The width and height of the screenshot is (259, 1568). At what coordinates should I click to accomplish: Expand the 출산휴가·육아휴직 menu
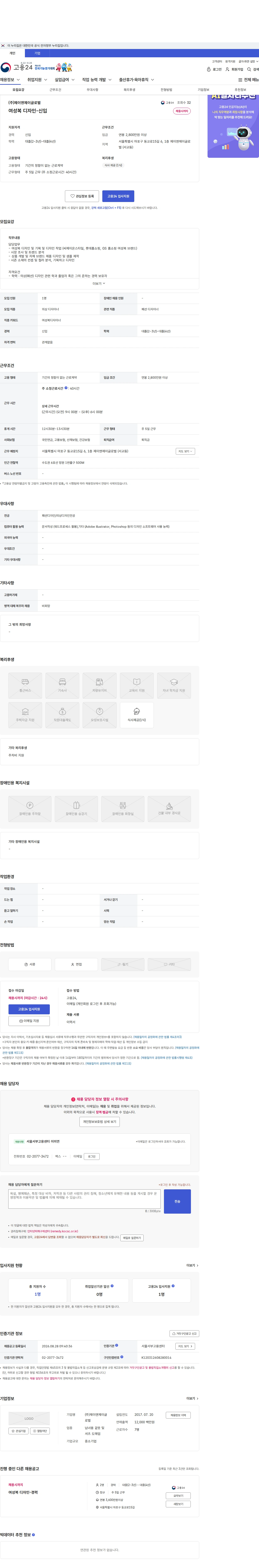tap(137, 80)
